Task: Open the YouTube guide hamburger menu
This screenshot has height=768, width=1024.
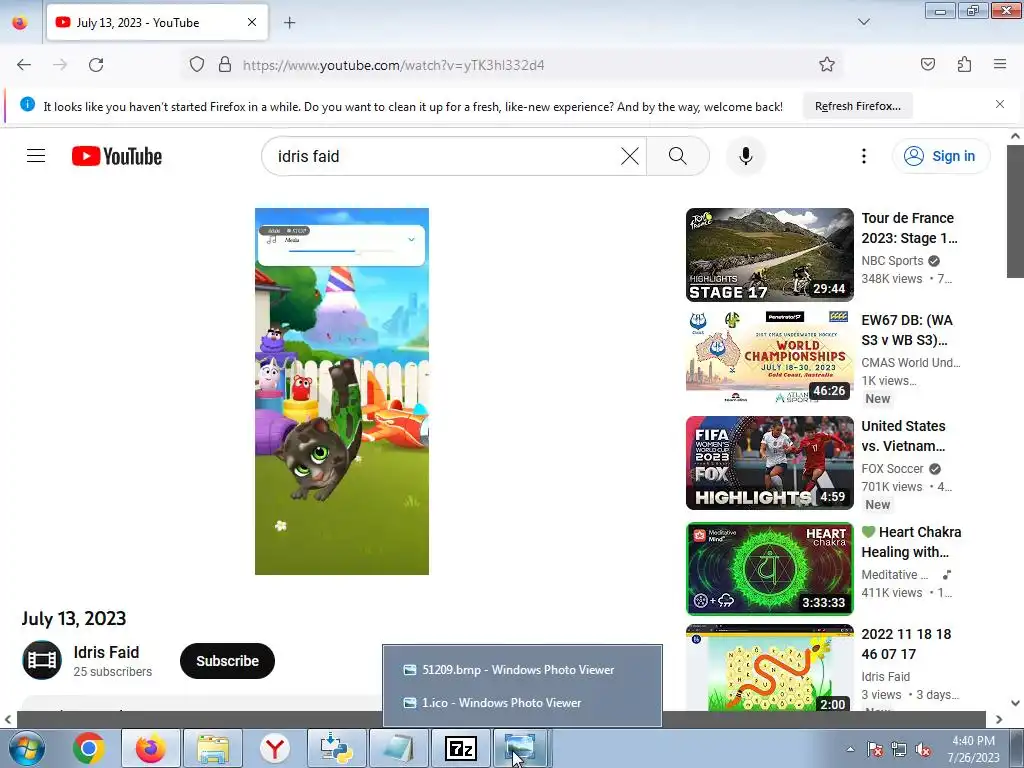Action: click(x=36, y=156)
